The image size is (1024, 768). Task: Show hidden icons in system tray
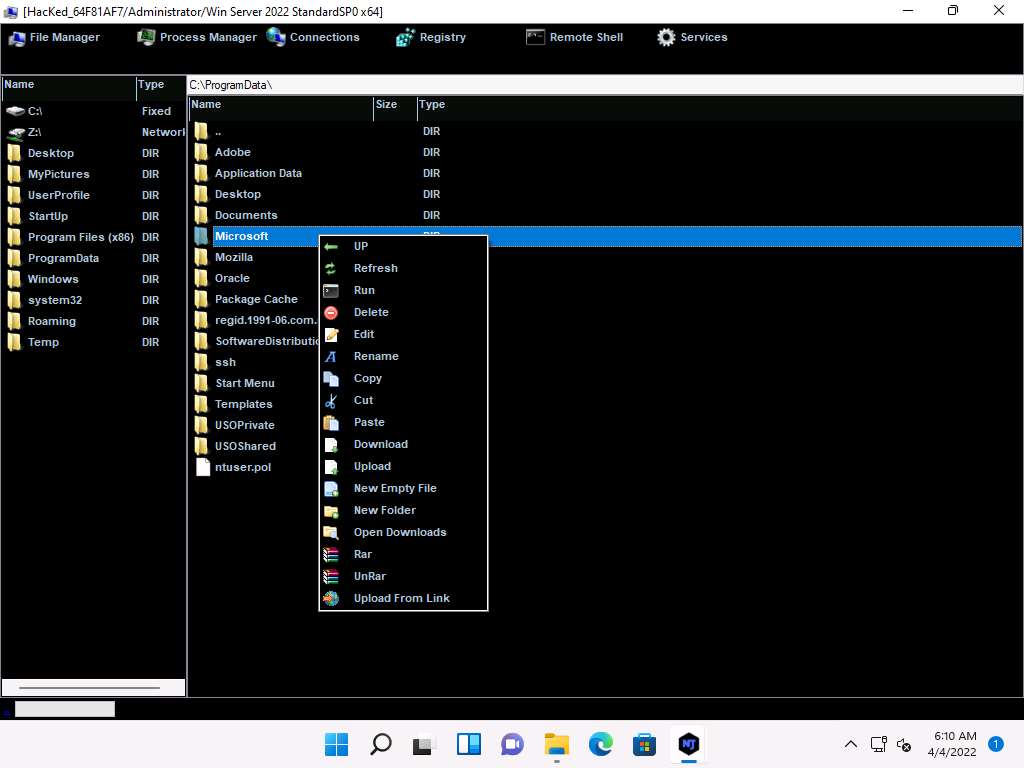pos(851,744)
